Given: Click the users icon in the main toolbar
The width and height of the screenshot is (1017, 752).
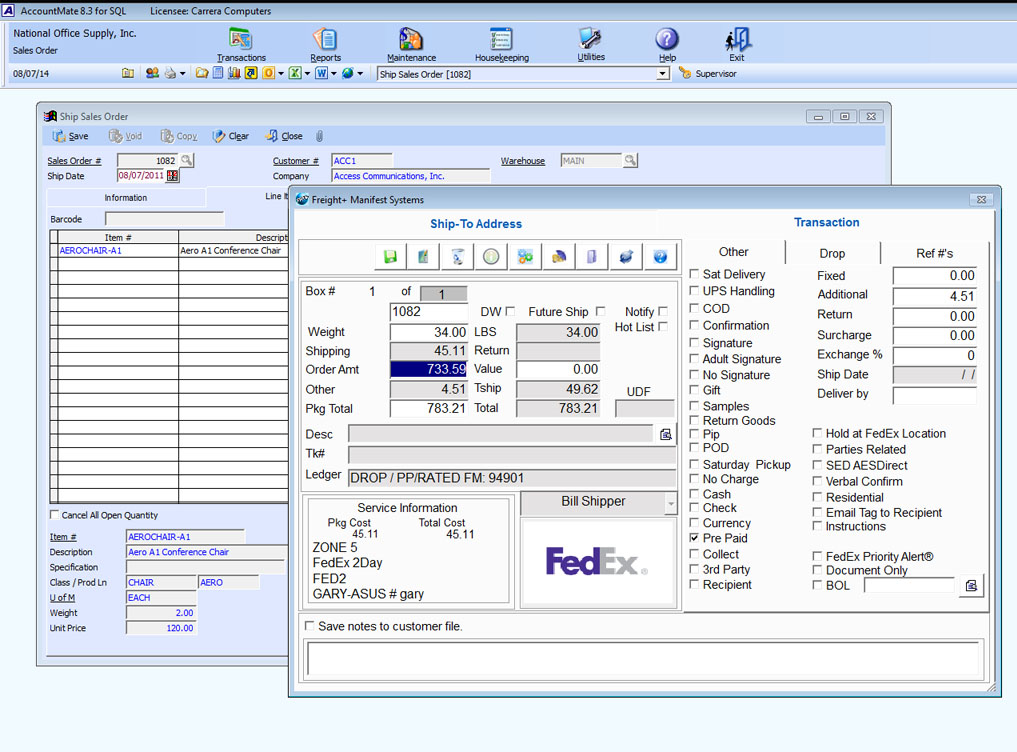Looking at the screenshot, I should point(152,73).
